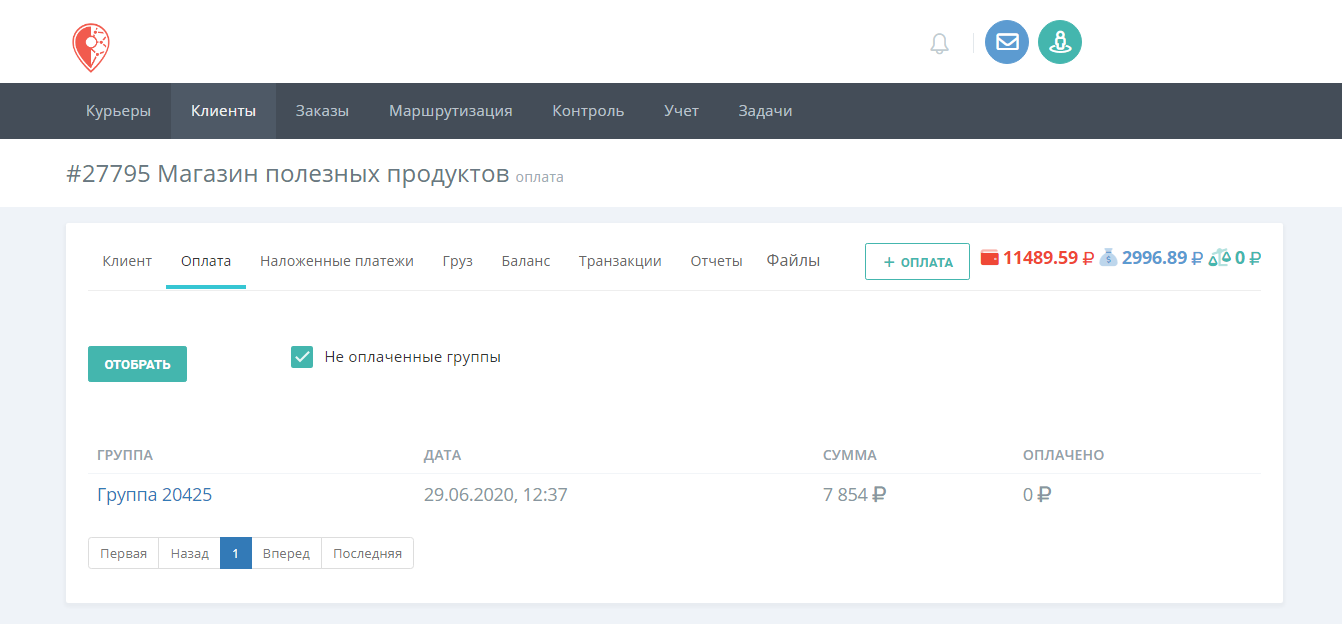The width and height of the screenshot is (1342, 624).
Task: Open the Отчеты tab
Action: point(716,261)
